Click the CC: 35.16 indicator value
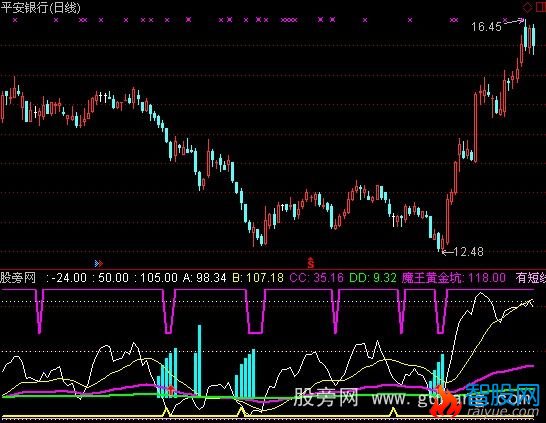 [317, 277]
